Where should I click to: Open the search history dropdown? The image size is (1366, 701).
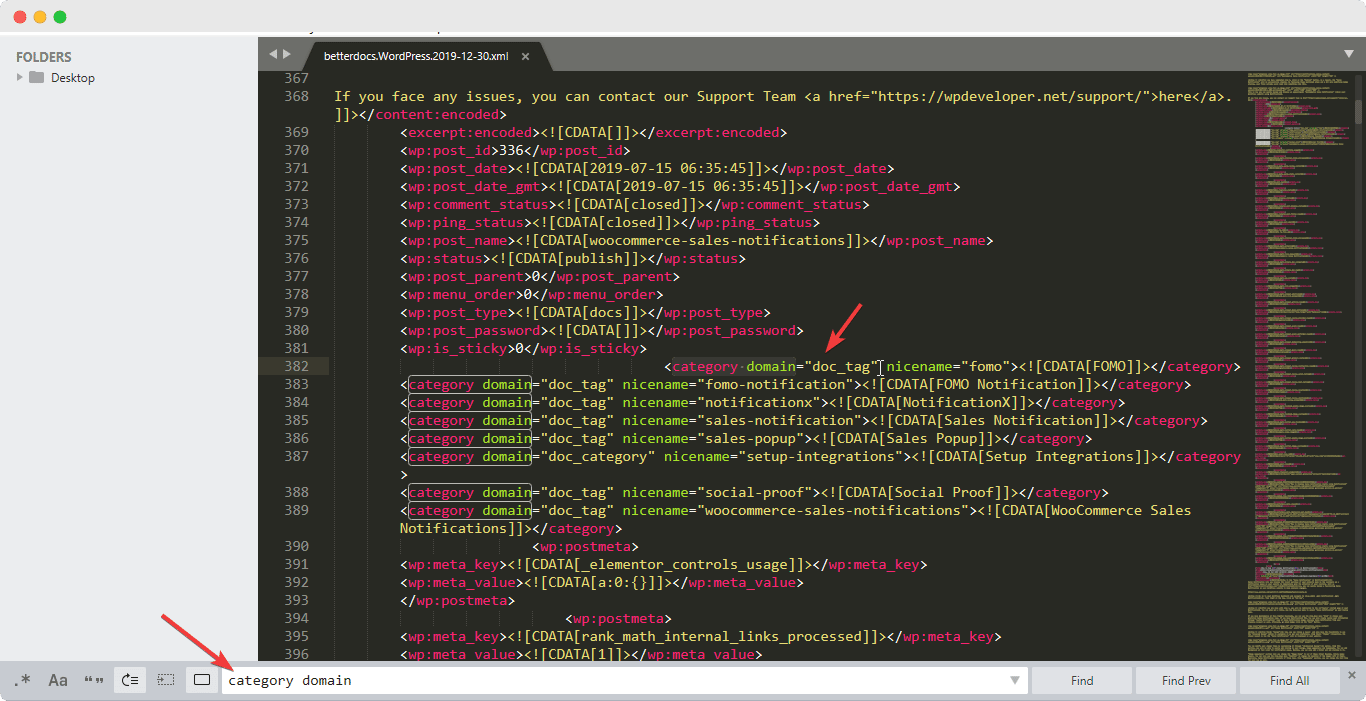pyautogui.click(x=1012, y=679)
